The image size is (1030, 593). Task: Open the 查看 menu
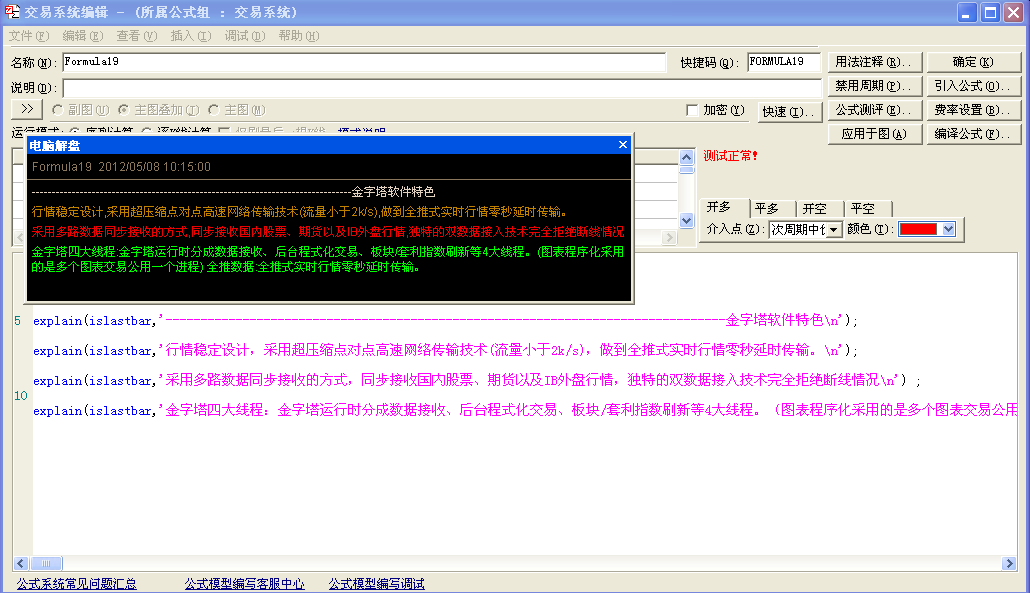coord(137,35)
